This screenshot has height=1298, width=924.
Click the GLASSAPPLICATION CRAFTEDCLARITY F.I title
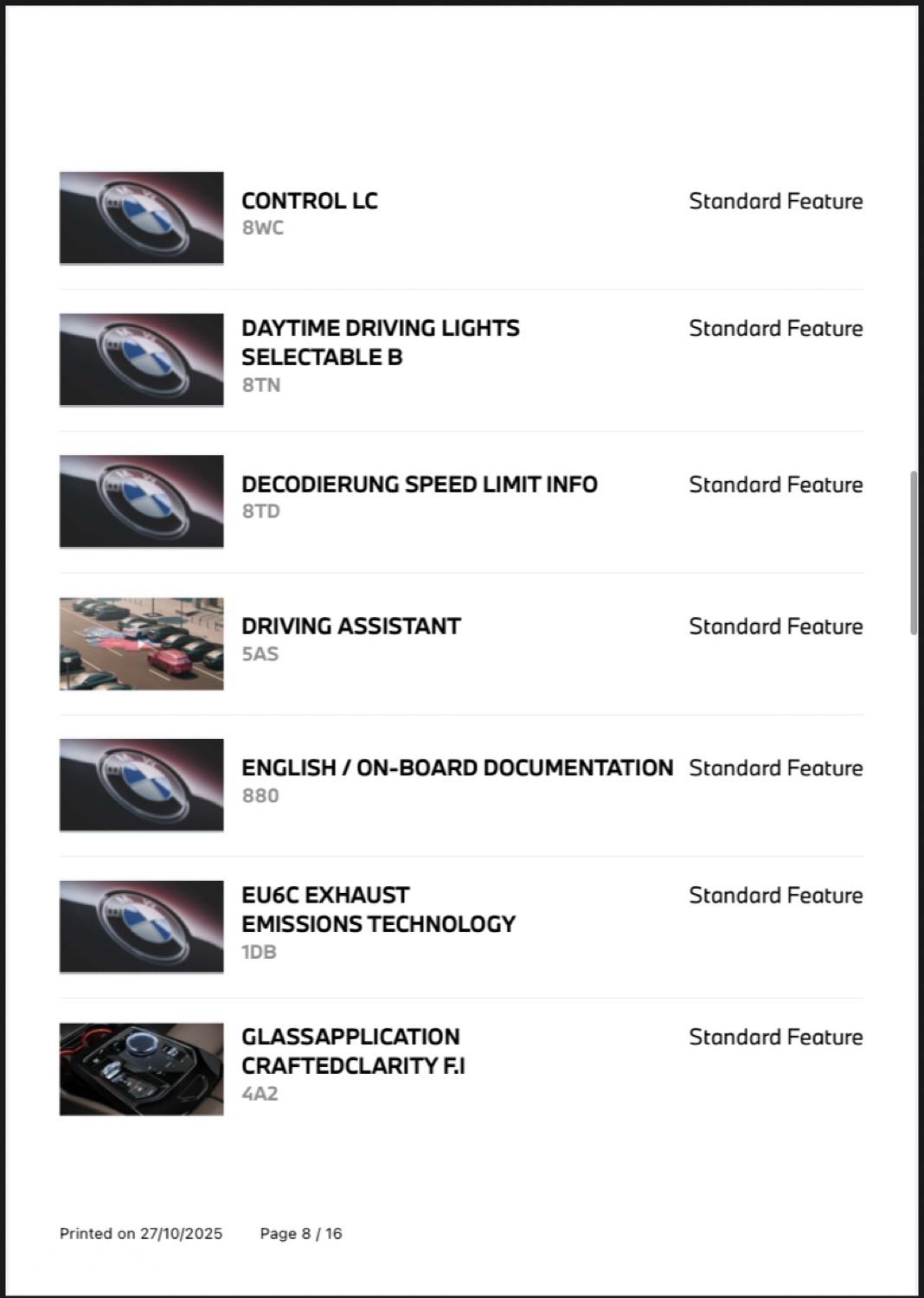coord(352,1051)
